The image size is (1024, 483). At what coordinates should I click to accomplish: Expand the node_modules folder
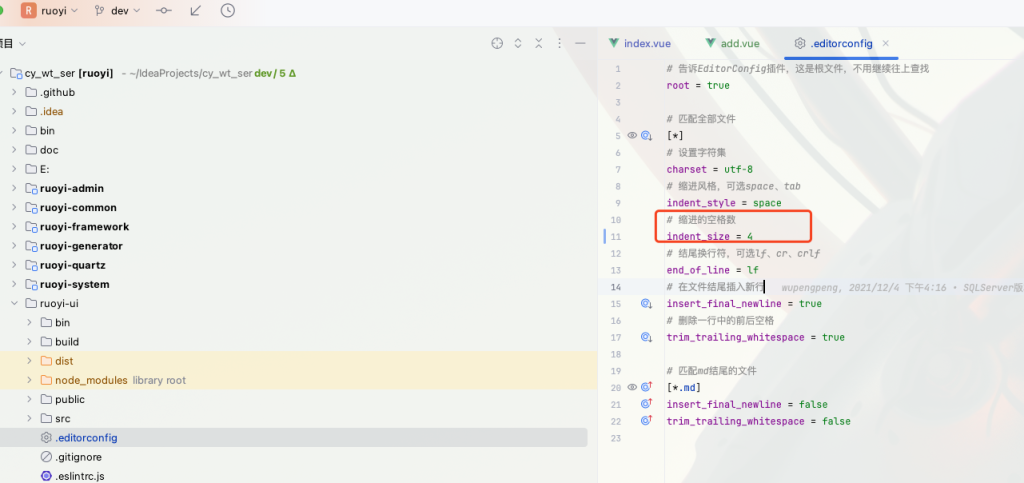pyautogui.click(x=29, y=380)
